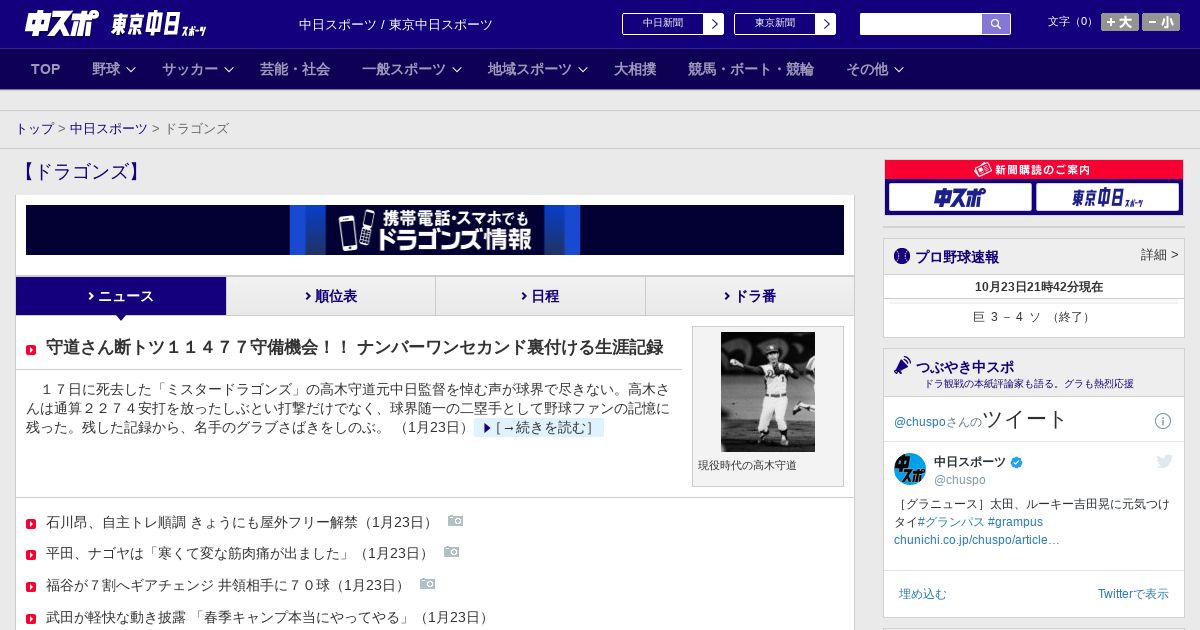The height and width of the screenshot is (630, 1200).
Task: Expand the サッカー menu
Action: tap(198, 69)
